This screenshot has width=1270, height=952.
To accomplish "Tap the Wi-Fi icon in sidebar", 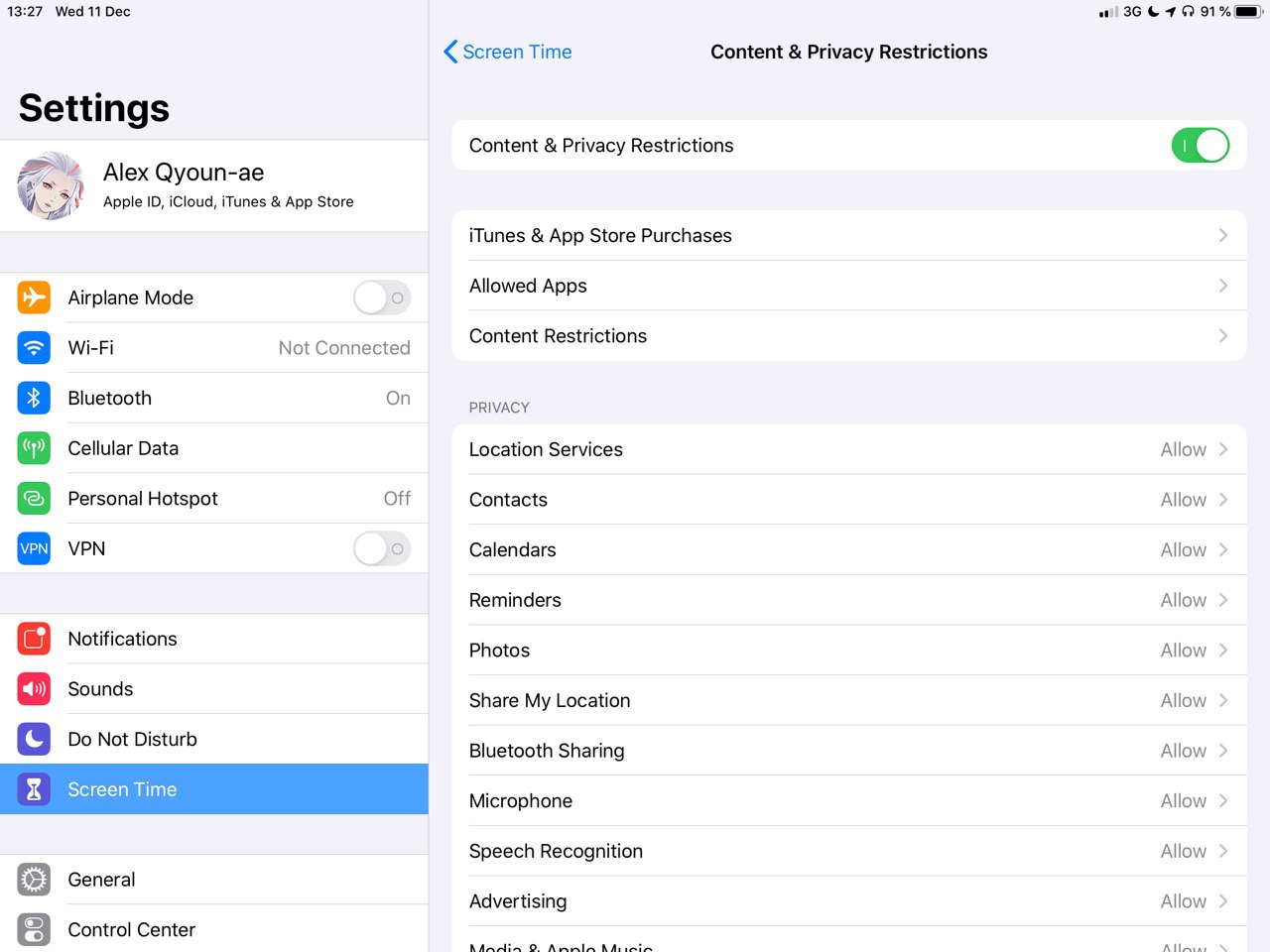I will point(34,347).
